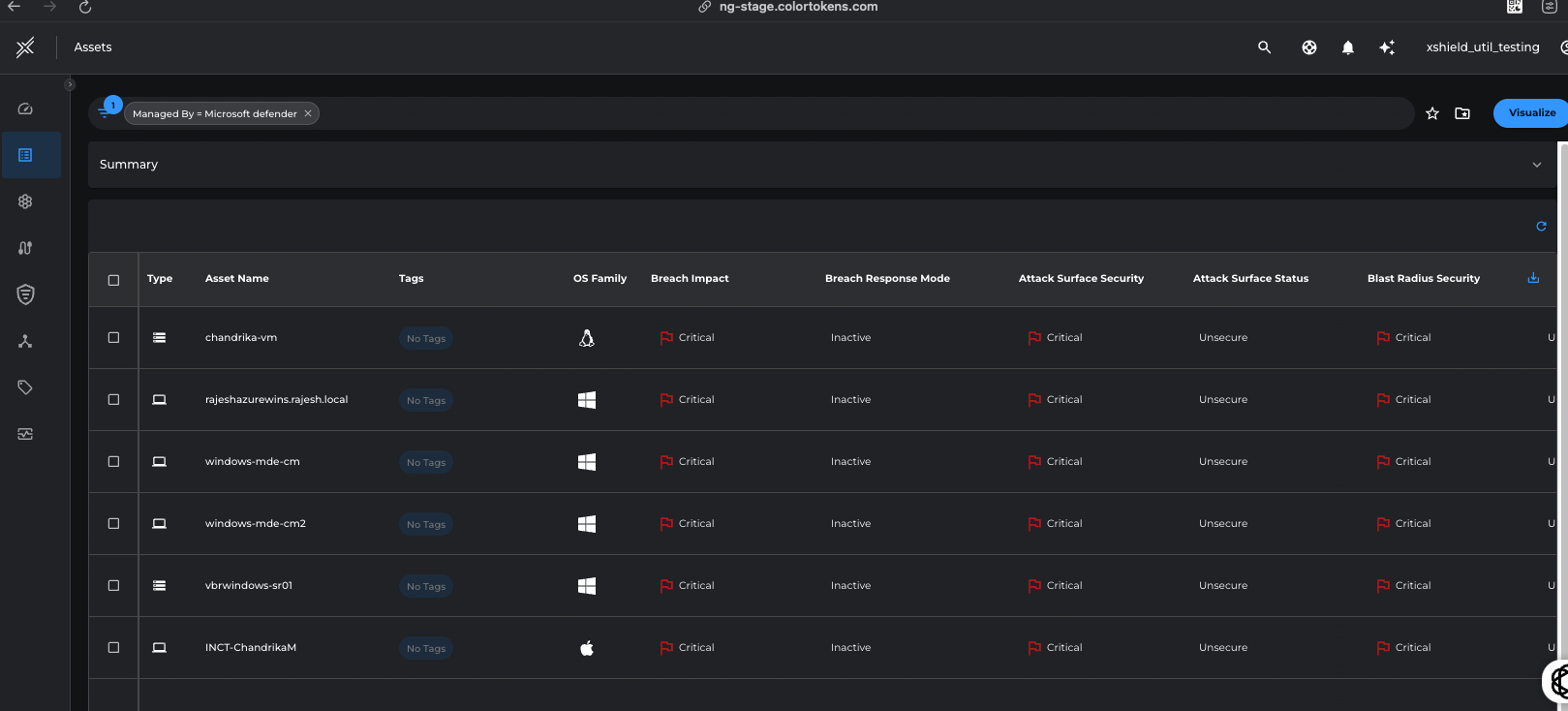Save filter with the star icon
The width and height of the screenshot is (1568, 711).
[1432, 113]
